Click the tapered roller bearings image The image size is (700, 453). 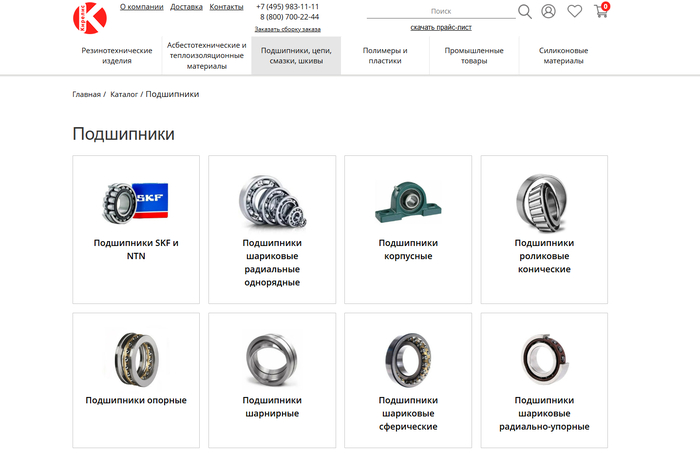[544, 198]
